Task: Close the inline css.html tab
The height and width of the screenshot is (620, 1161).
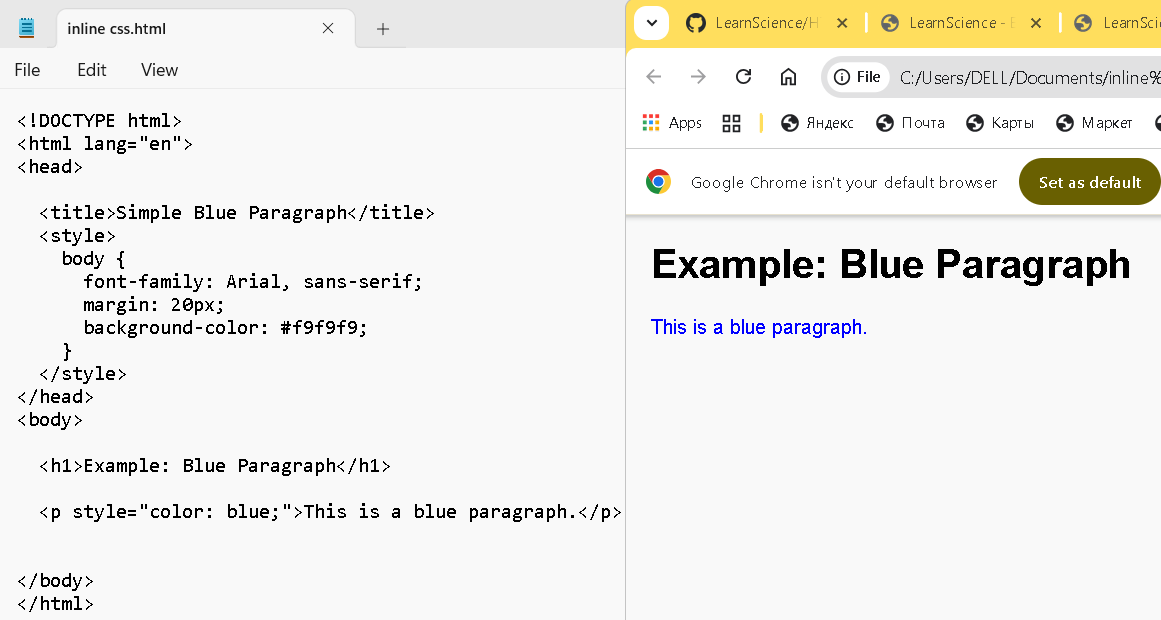Action: (x=328, y=28)
